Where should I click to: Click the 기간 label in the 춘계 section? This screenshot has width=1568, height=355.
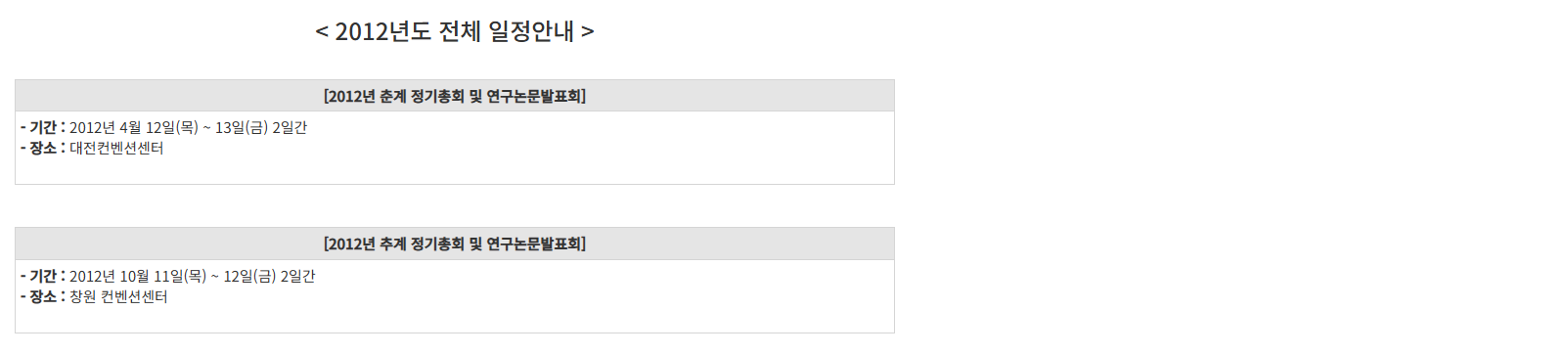[x=43, y=127]
